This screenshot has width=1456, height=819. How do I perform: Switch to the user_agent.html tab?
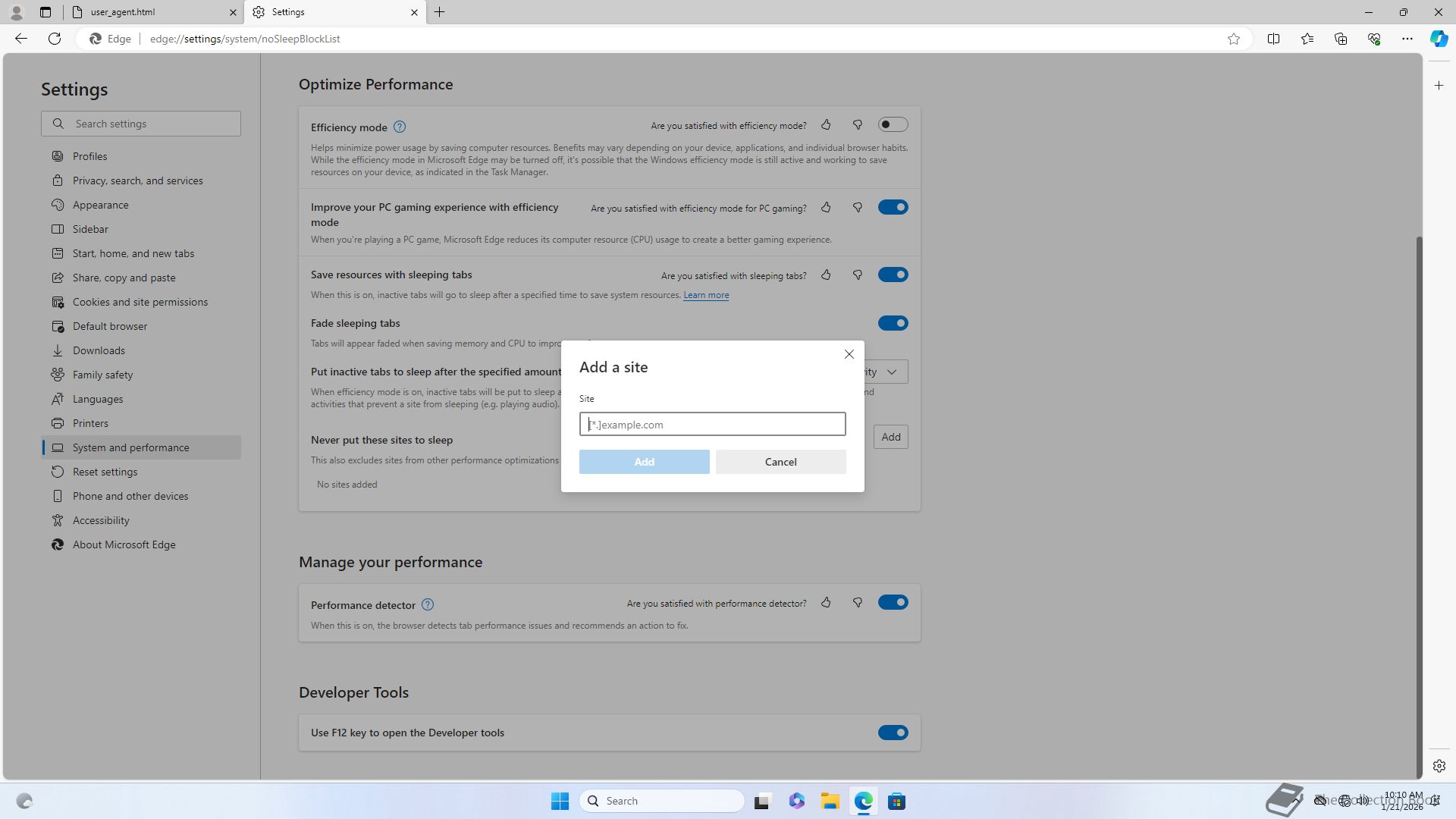(148, 12)
